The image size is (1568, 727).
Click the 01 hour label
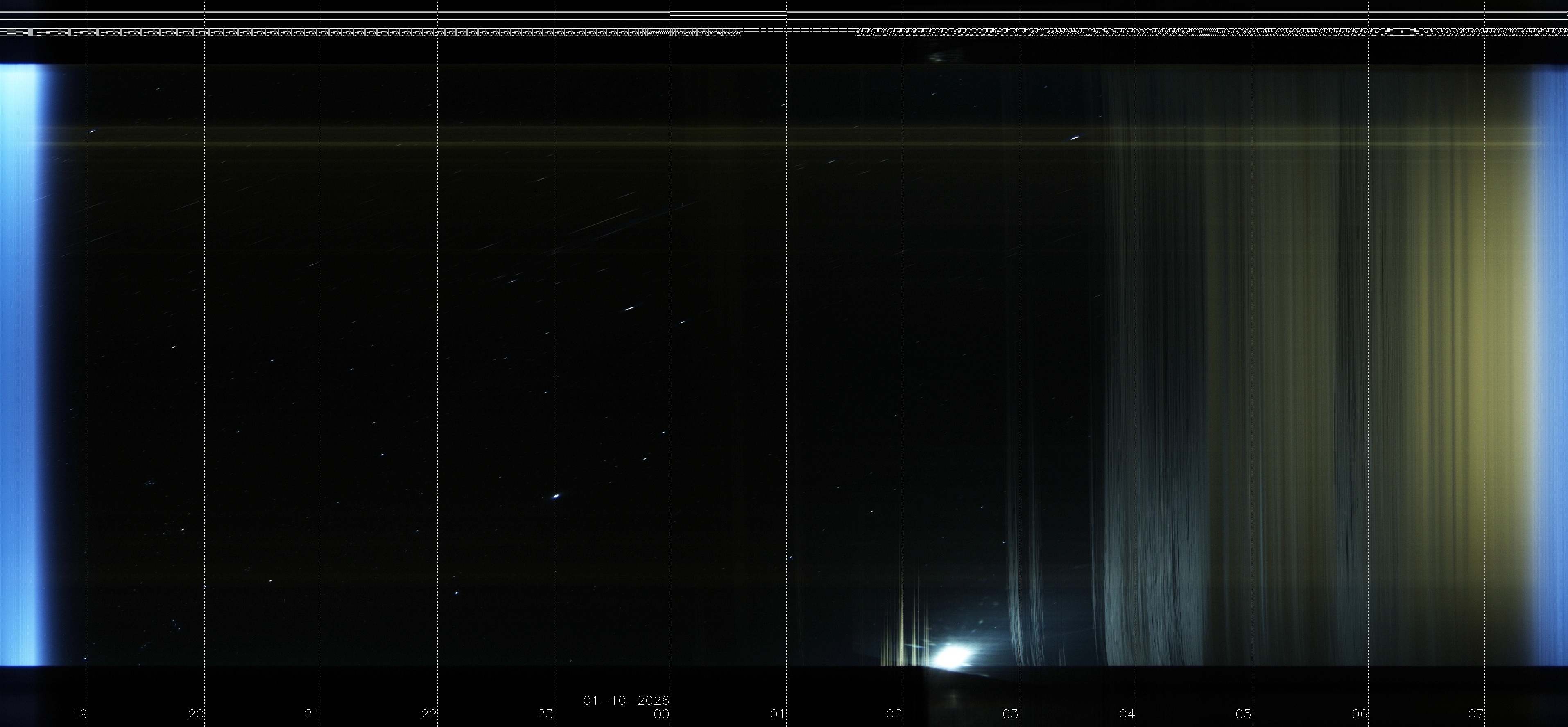tap(777, 714)
